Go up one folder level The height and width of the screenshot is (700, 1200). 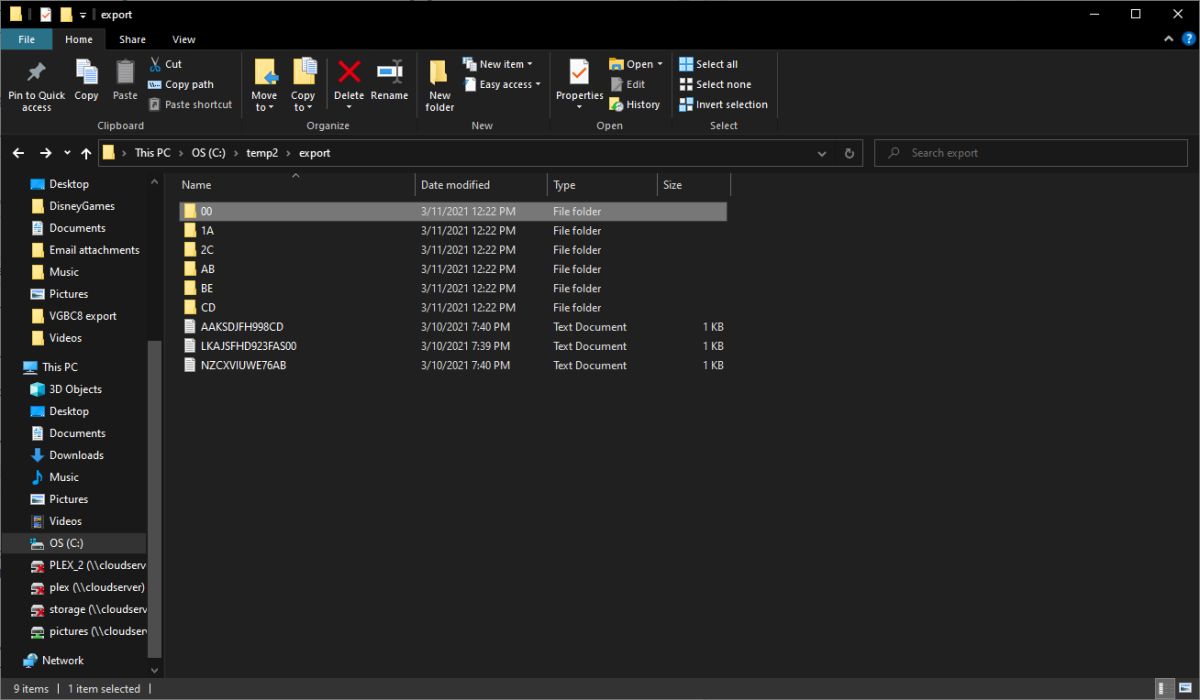coord(86,153)
